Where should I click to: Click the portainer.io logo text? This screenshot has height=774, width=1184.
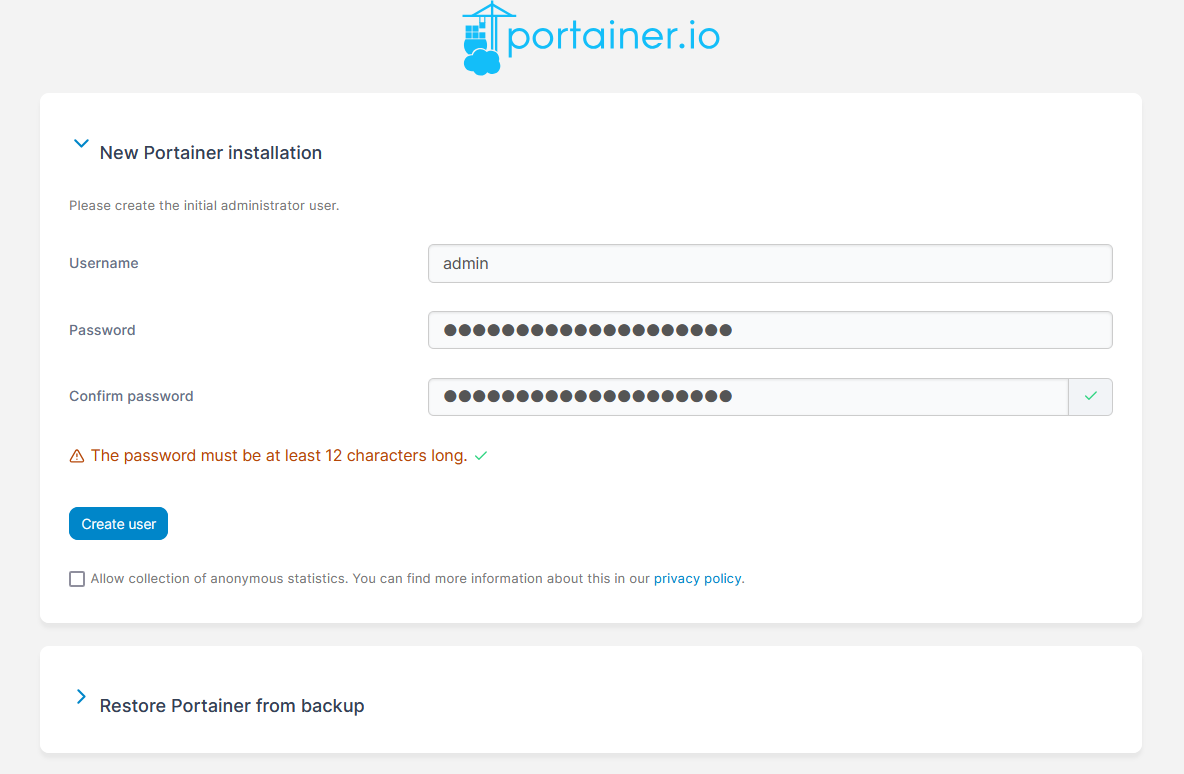(x=613, y=37)
